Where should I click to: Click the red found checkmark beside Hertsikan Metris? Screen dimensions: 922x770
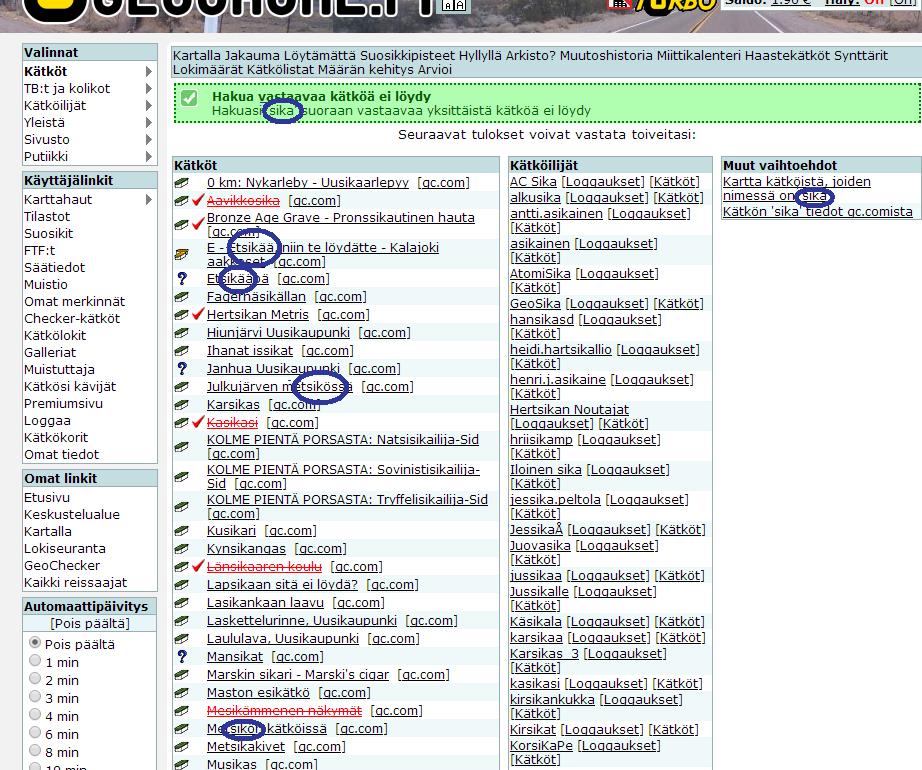pos(198,315)
